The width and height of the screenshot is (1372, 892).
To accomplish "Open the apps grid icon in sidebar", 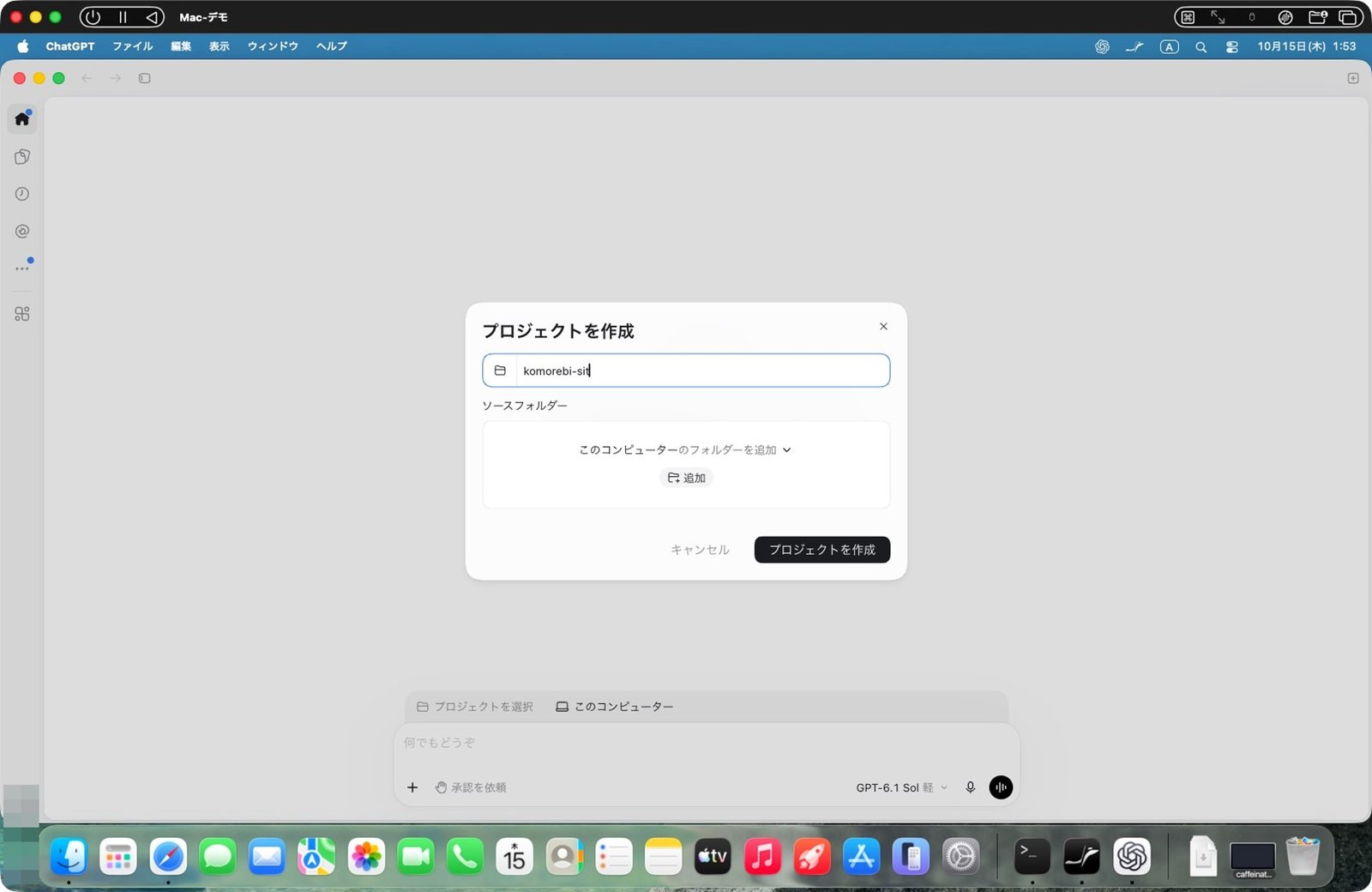I will click(x=22, y=314).
